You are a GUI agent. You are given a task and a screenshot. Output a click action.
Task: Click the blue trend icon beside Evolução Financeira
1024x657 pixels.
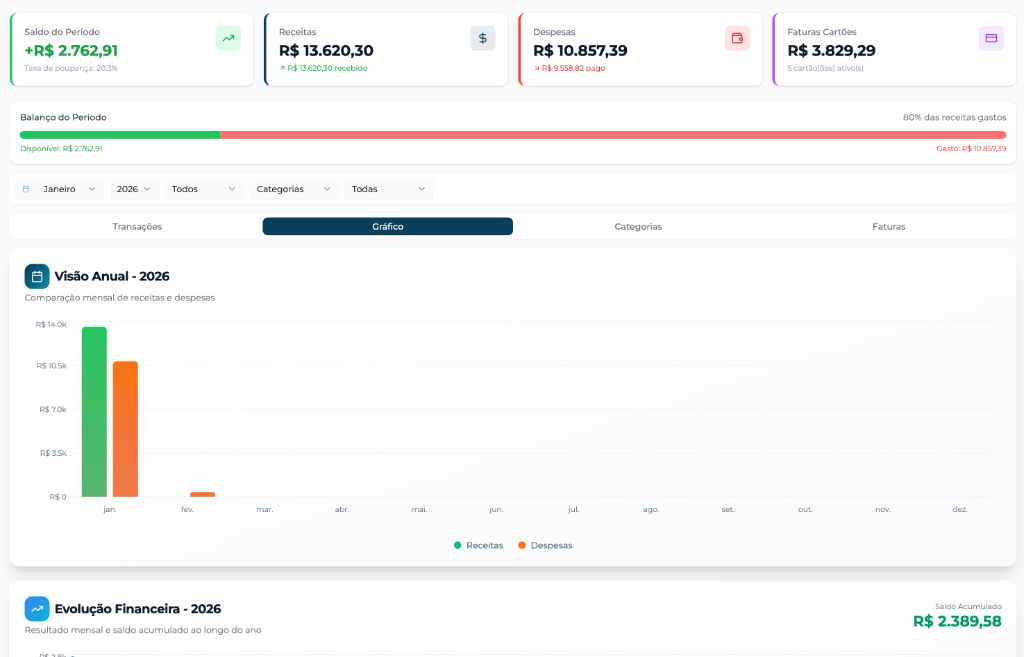coord(37,609)
